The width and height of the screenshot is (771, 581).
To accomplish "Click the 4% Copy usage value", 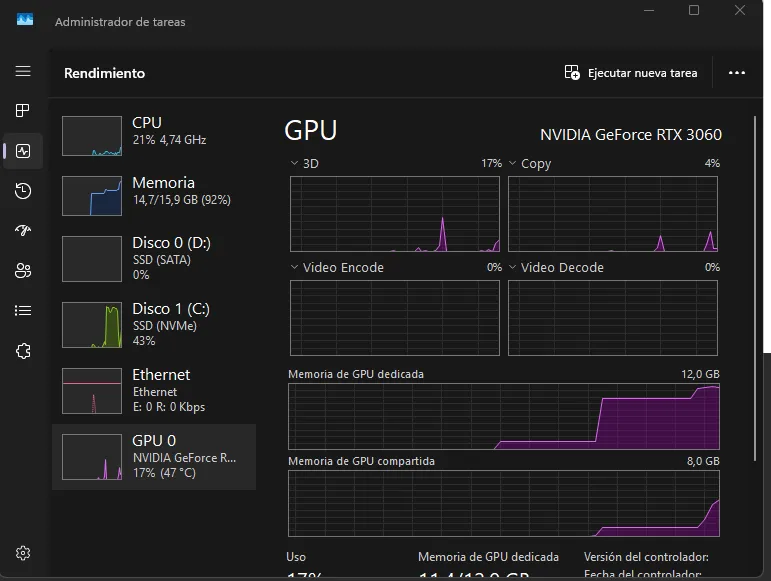I will click(x=712, y=163).
